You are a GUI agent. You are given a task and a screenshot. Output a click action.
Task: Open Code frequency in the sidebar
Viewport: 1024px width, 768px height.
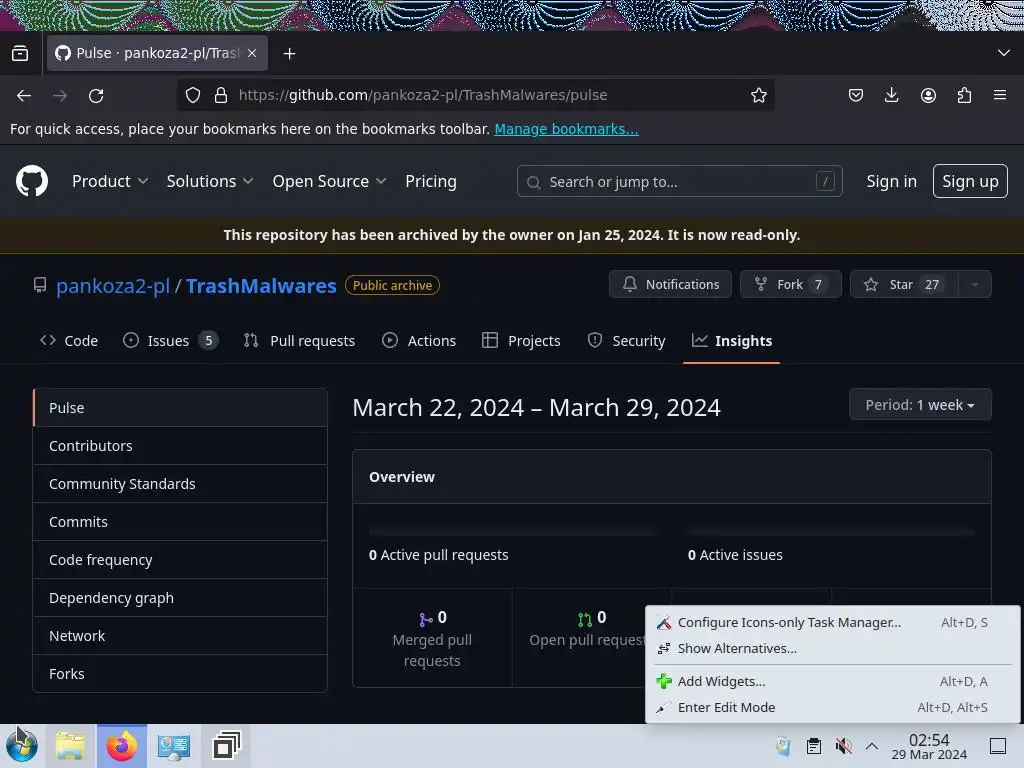click(180, 560)
